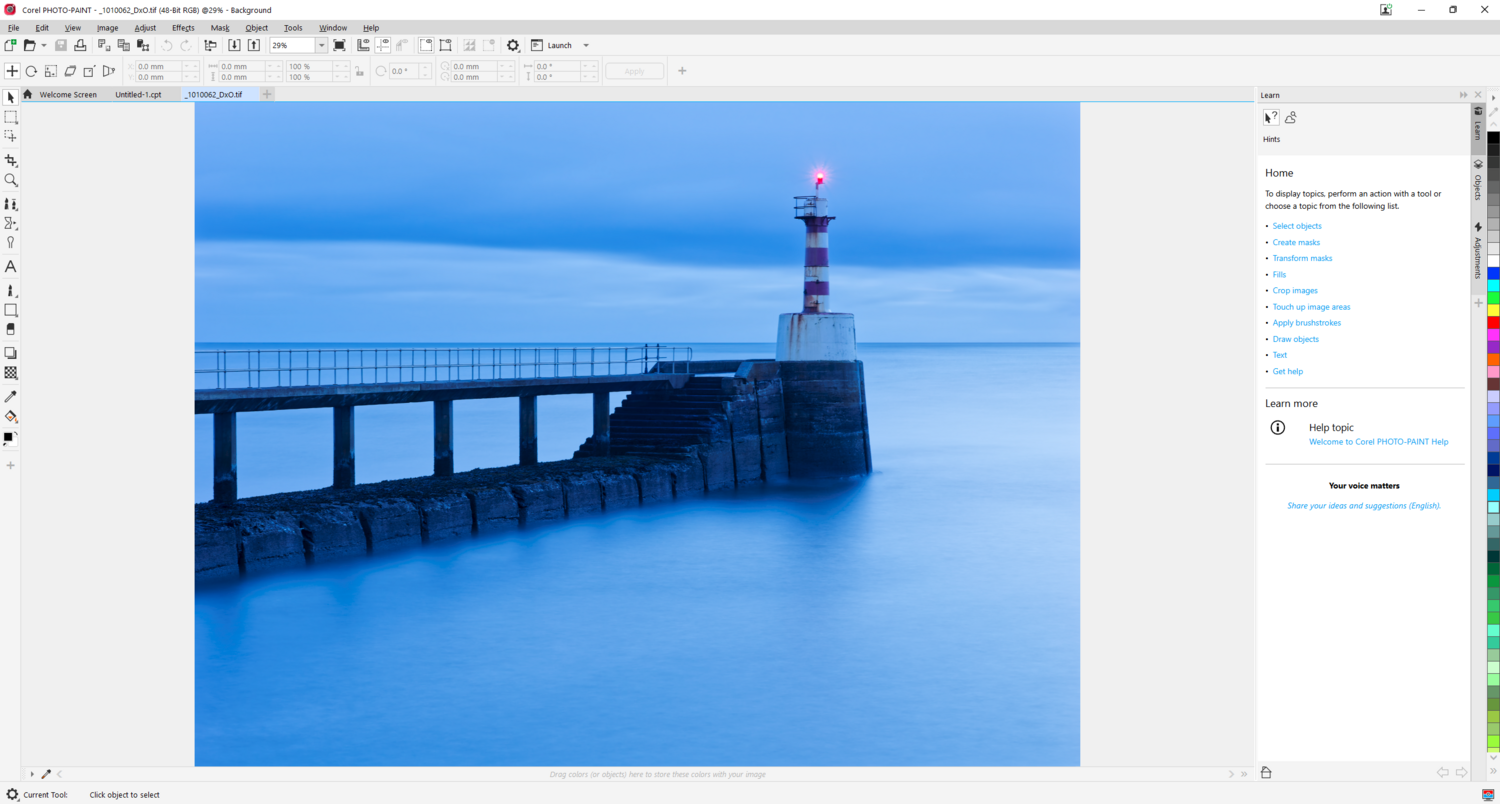Switch to the Untitled-1.cpt tab
The width and height of the screenshot is (1500, 804).
(x=138, y=95)
